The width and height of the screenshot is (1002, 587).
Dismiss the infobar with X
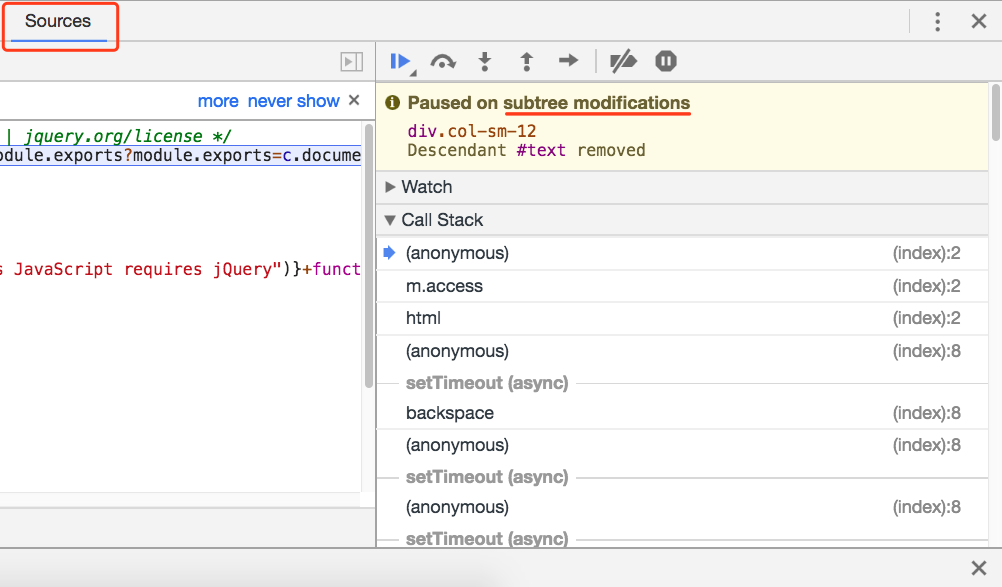[353, 100]
